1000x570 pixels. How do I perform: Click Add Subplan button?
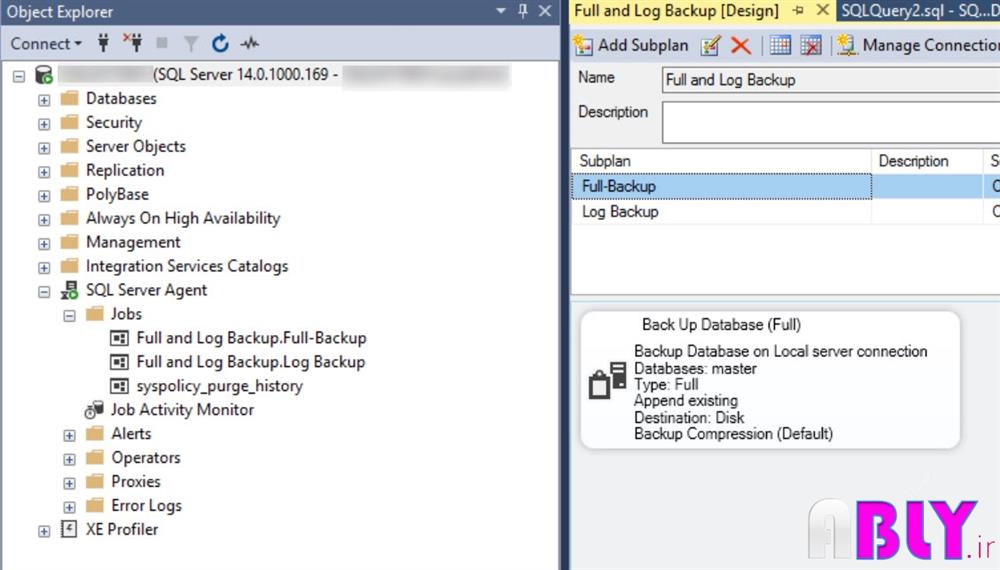tap(631, 45)
